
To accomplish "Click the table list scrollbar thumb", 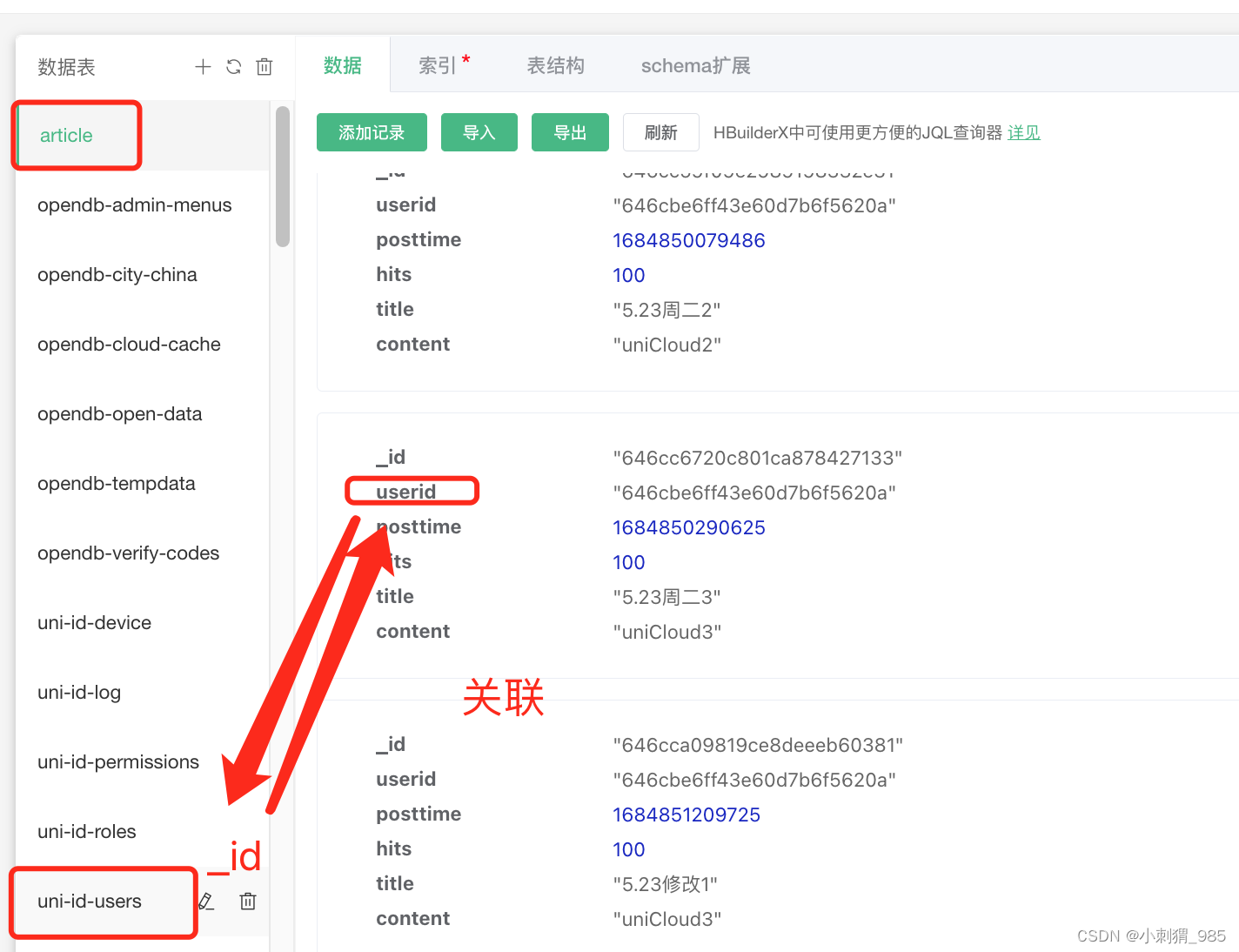I will point(282,177).
